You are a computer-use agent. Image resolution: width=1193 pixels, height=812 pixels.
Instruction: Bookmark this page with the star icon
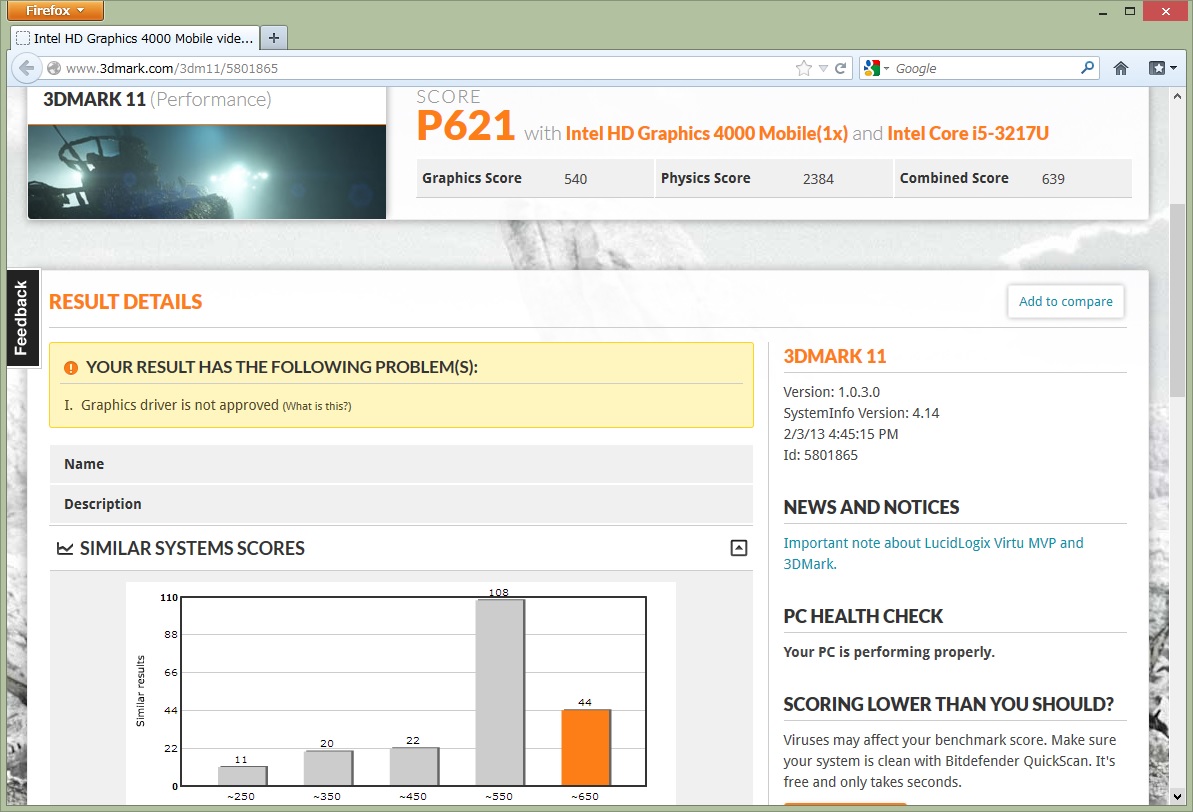coord(803,68)
